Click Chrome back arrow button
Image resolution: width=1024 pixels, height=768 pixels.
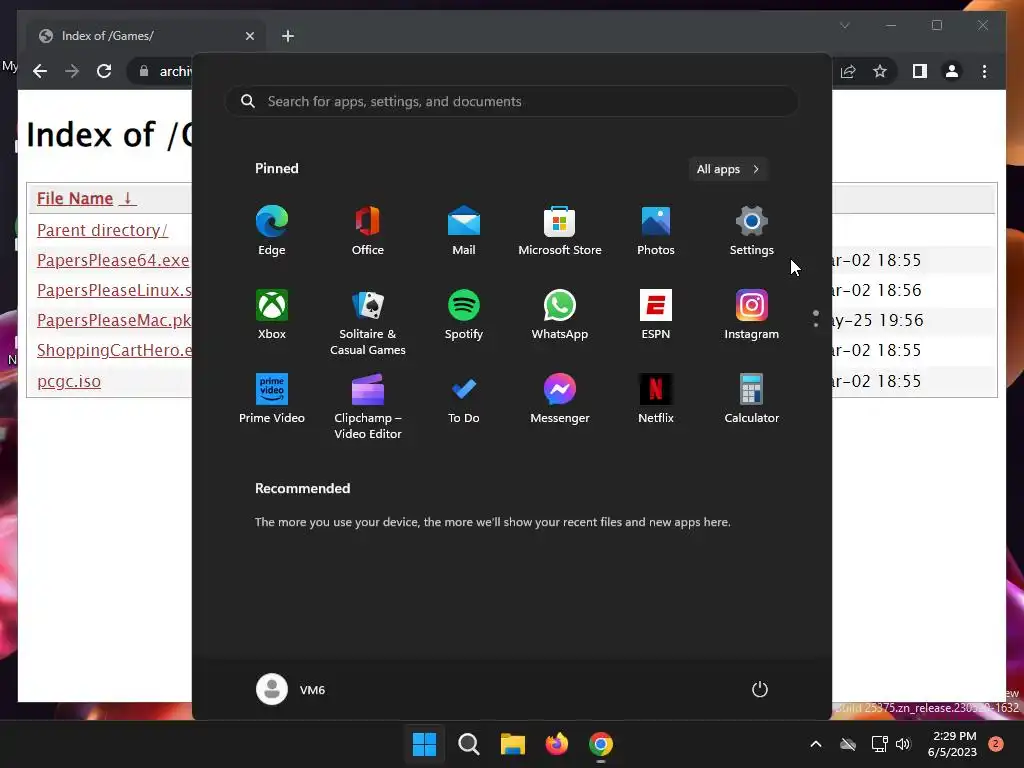coord(40,71)
